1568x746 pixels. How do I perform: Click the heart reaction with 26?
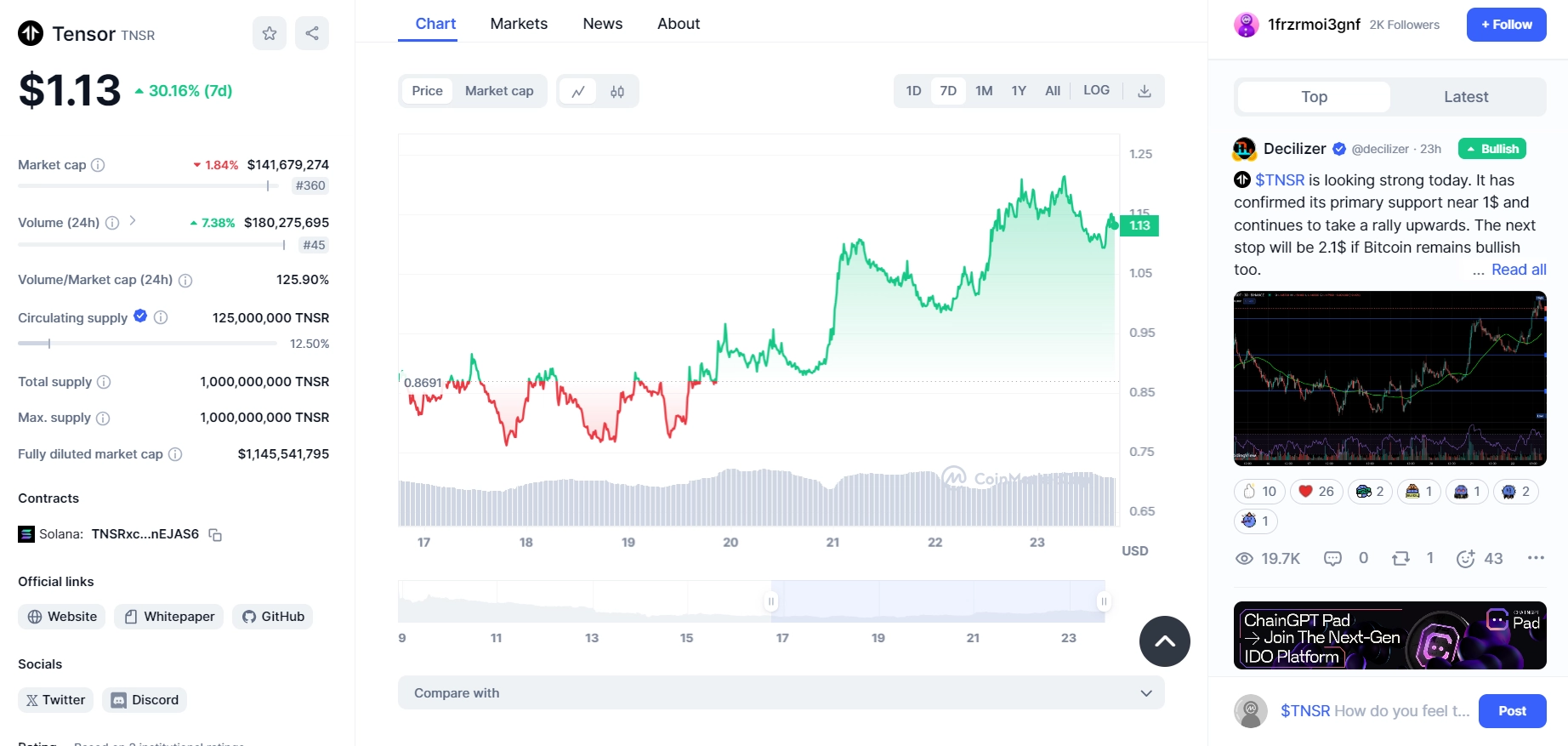click(1316, 492)
